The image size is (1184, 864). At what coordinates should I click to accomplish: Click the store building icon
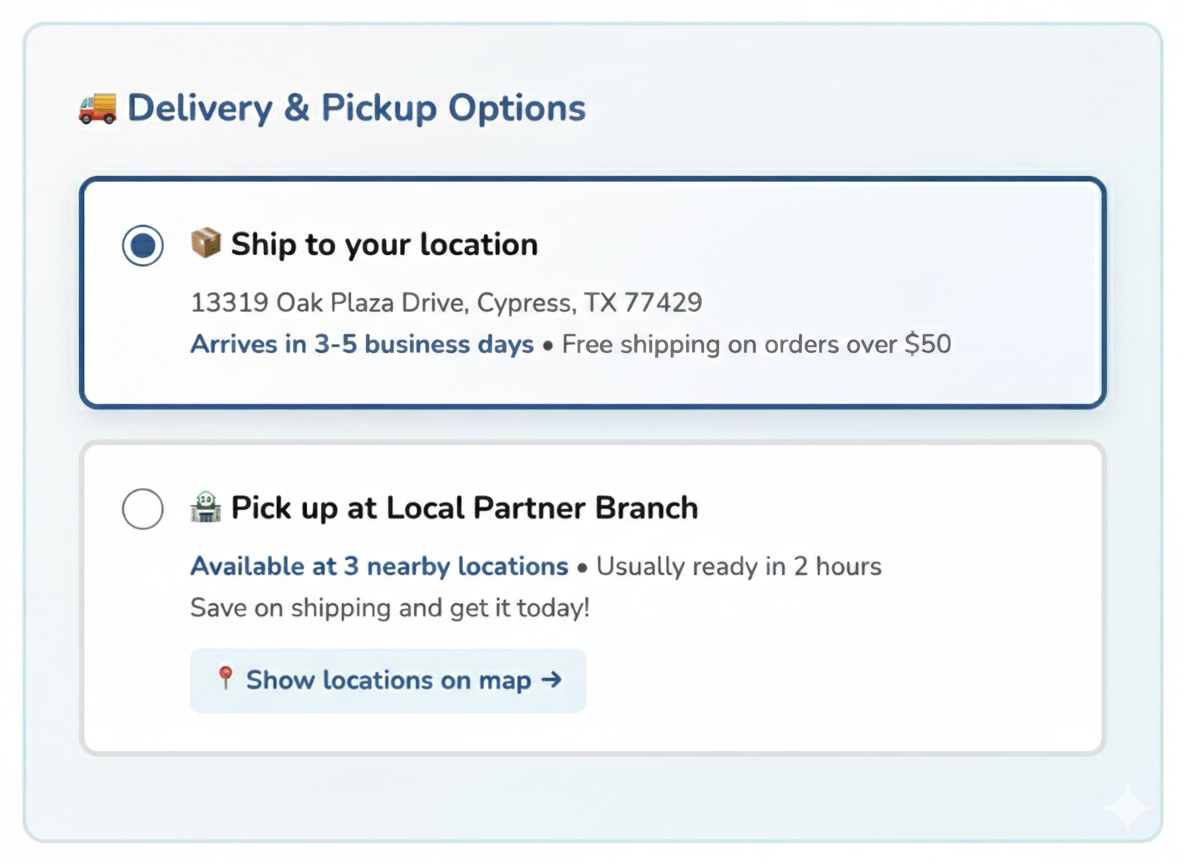pyautogui.click(x=205, y=507)
